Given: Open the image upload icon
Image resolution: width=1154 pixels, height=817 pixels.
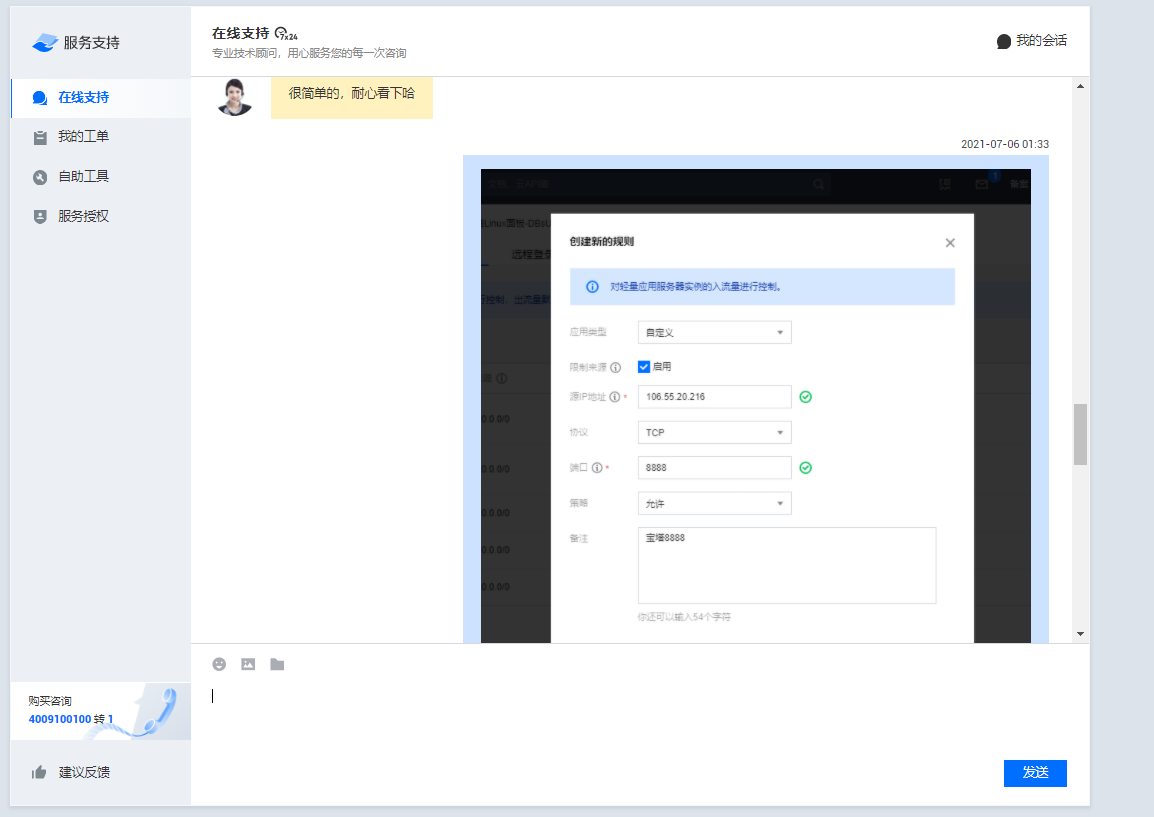Looking at the screenshot, I should 248,664.
